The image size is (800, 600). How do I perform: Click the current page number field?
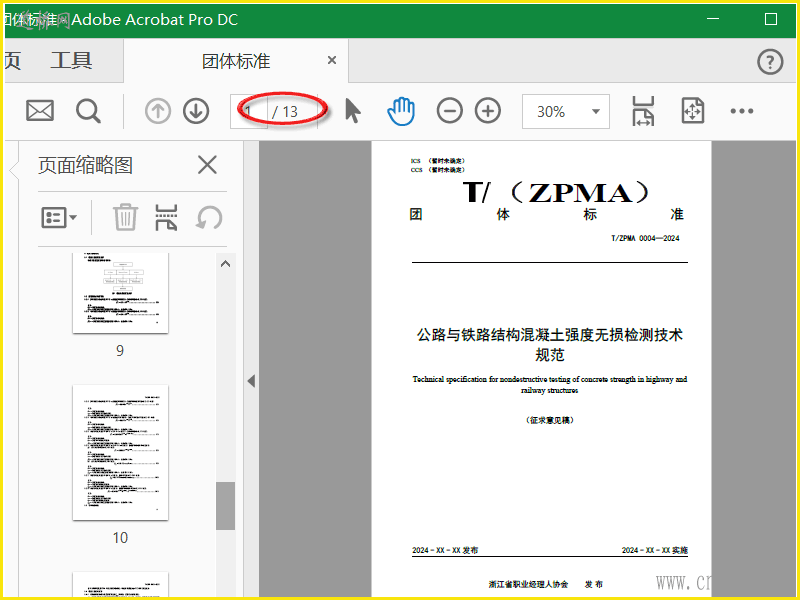[248, 111]
